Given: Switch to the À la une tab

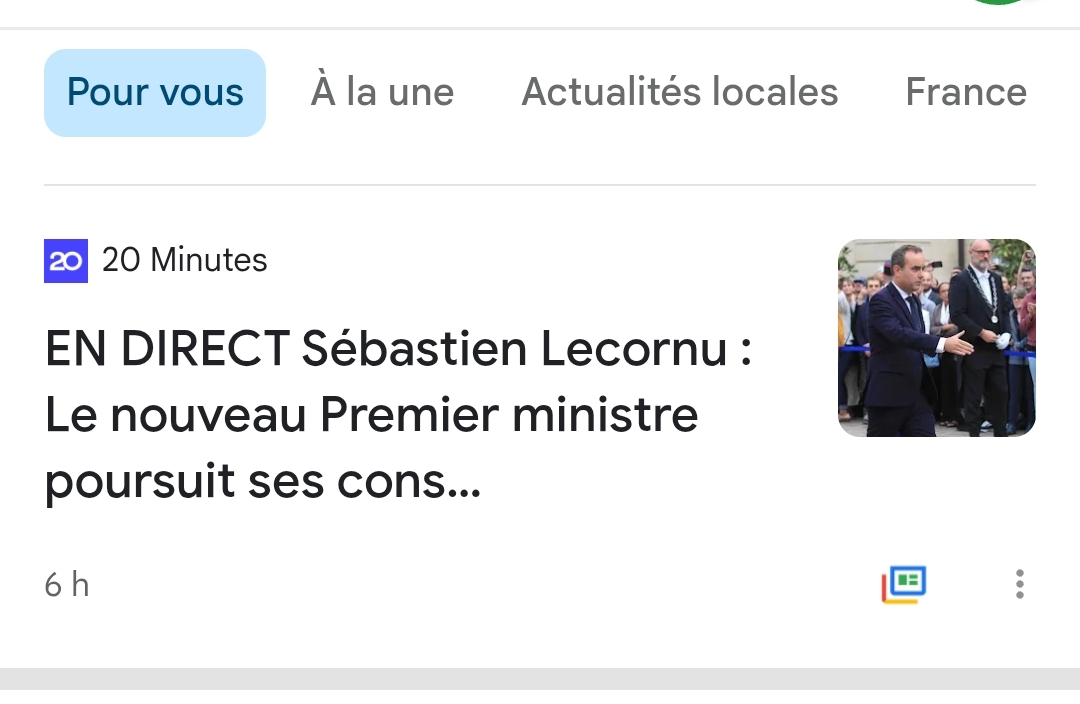Looking at the screenshot, I should pos(382,93).
